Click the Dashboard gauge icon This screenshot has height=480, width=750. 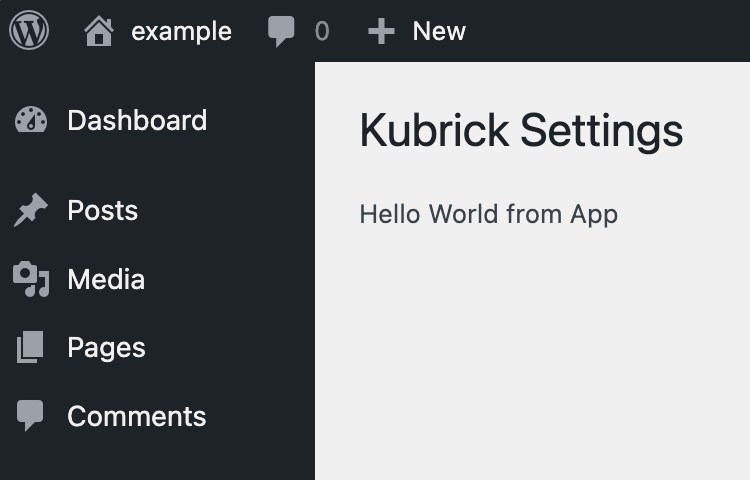point(31,121)
